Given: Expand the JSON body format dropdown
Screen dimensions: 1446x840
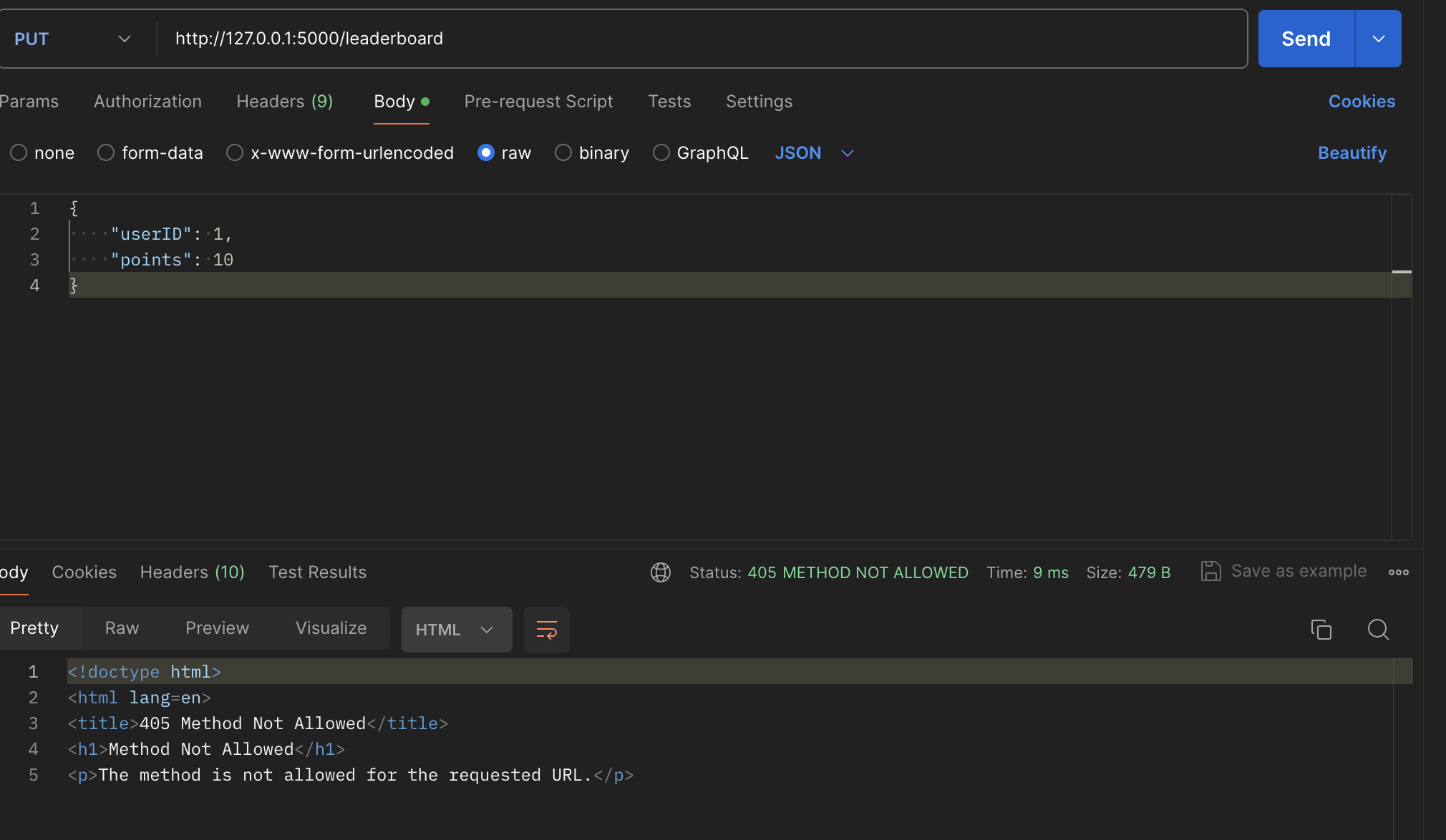Looking at the screenshot, I should click(x=815, y=153).
